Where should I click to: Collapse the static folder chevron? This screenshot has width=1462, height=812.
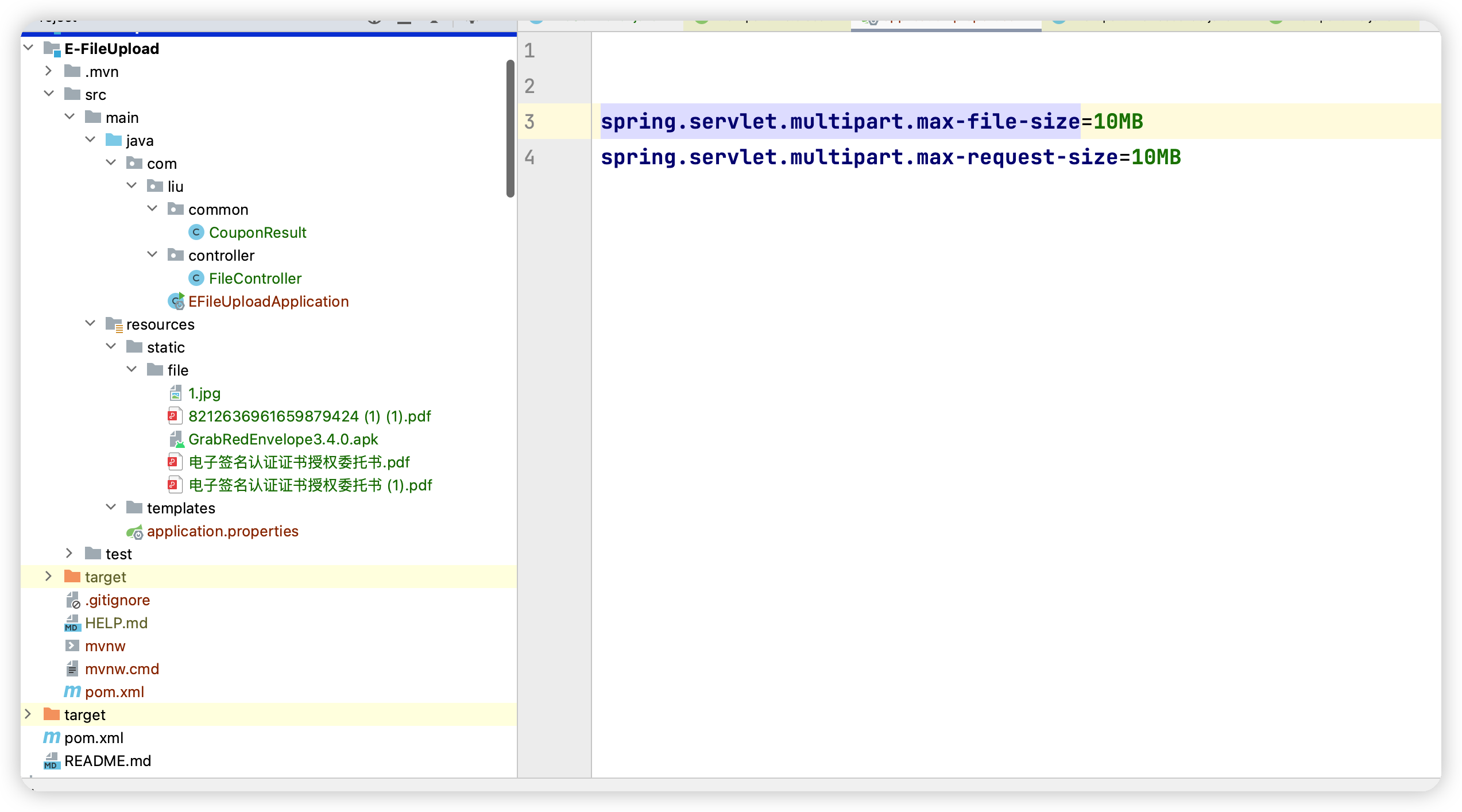[111, 346]
